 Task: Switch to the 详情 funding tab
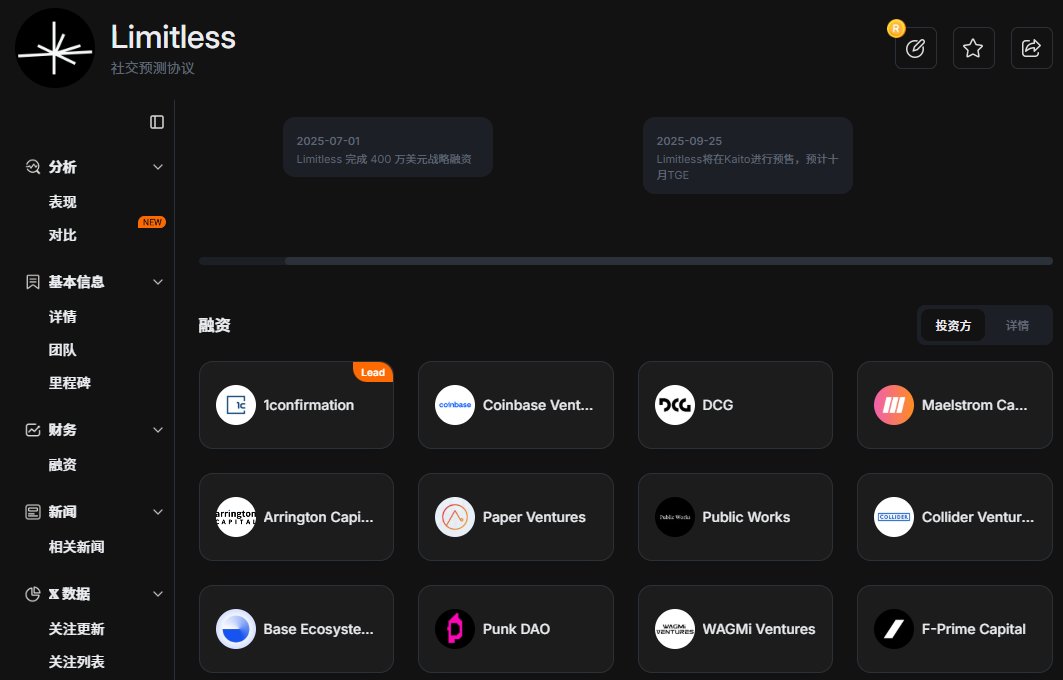(1017, 325)
